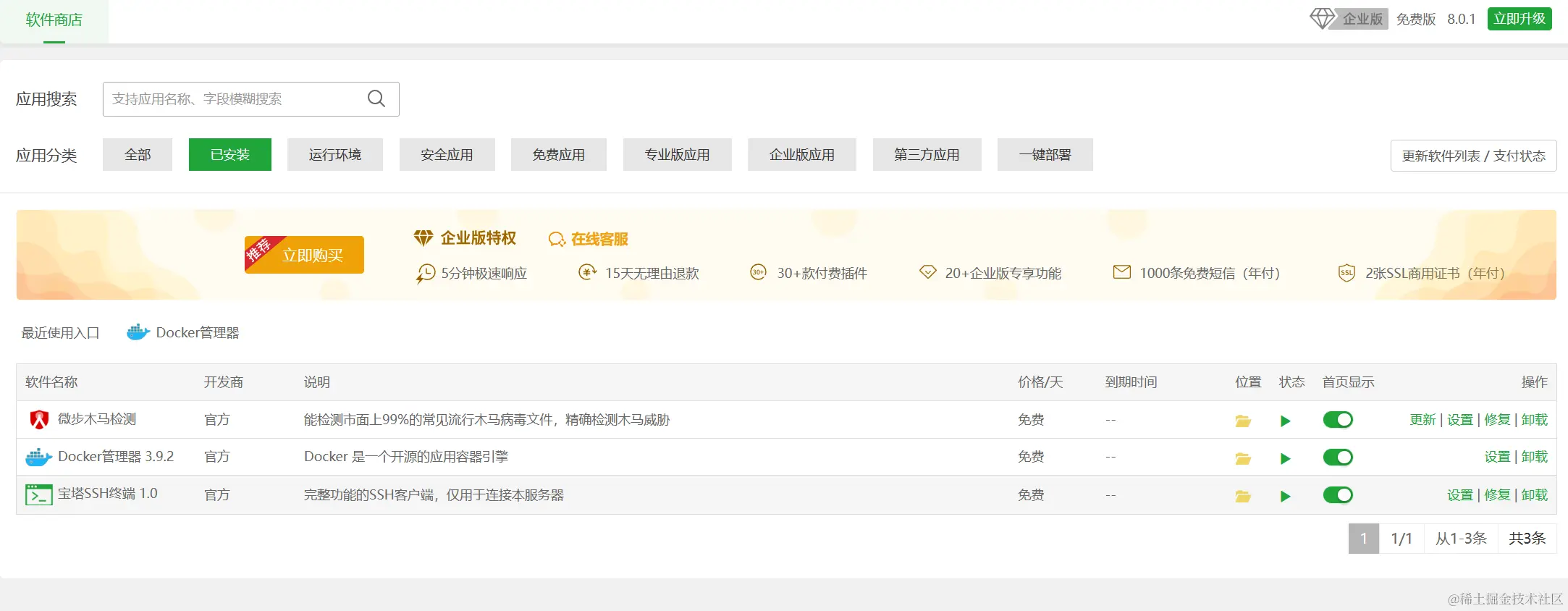Click 卸载 for Docker管理器
This screenshot has width=1568, height=611.
[1535, 457]
